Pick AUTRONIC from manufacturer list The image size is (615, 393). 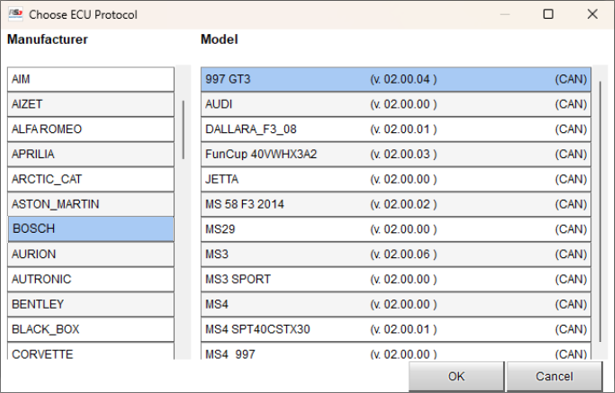(x=91, y=279)
